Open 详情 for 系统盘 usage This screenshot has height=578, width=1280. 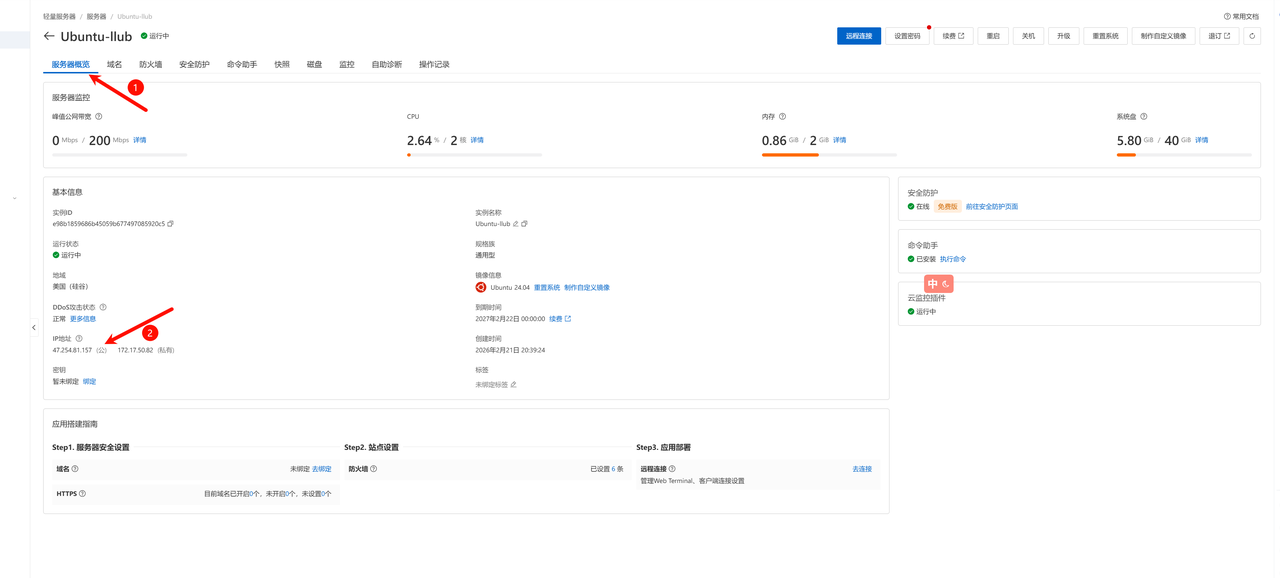[x=1202, y=141]
